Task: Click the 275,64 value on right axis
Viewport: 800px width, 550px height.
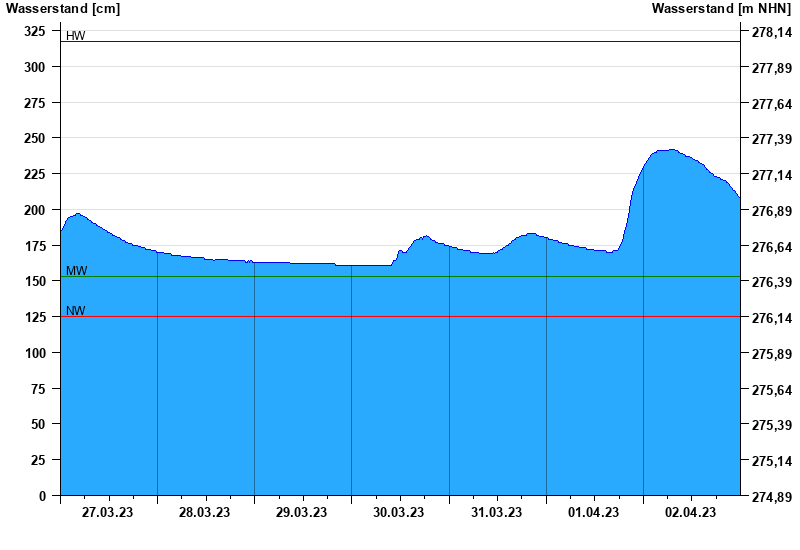Action: [x=772, y=390]
